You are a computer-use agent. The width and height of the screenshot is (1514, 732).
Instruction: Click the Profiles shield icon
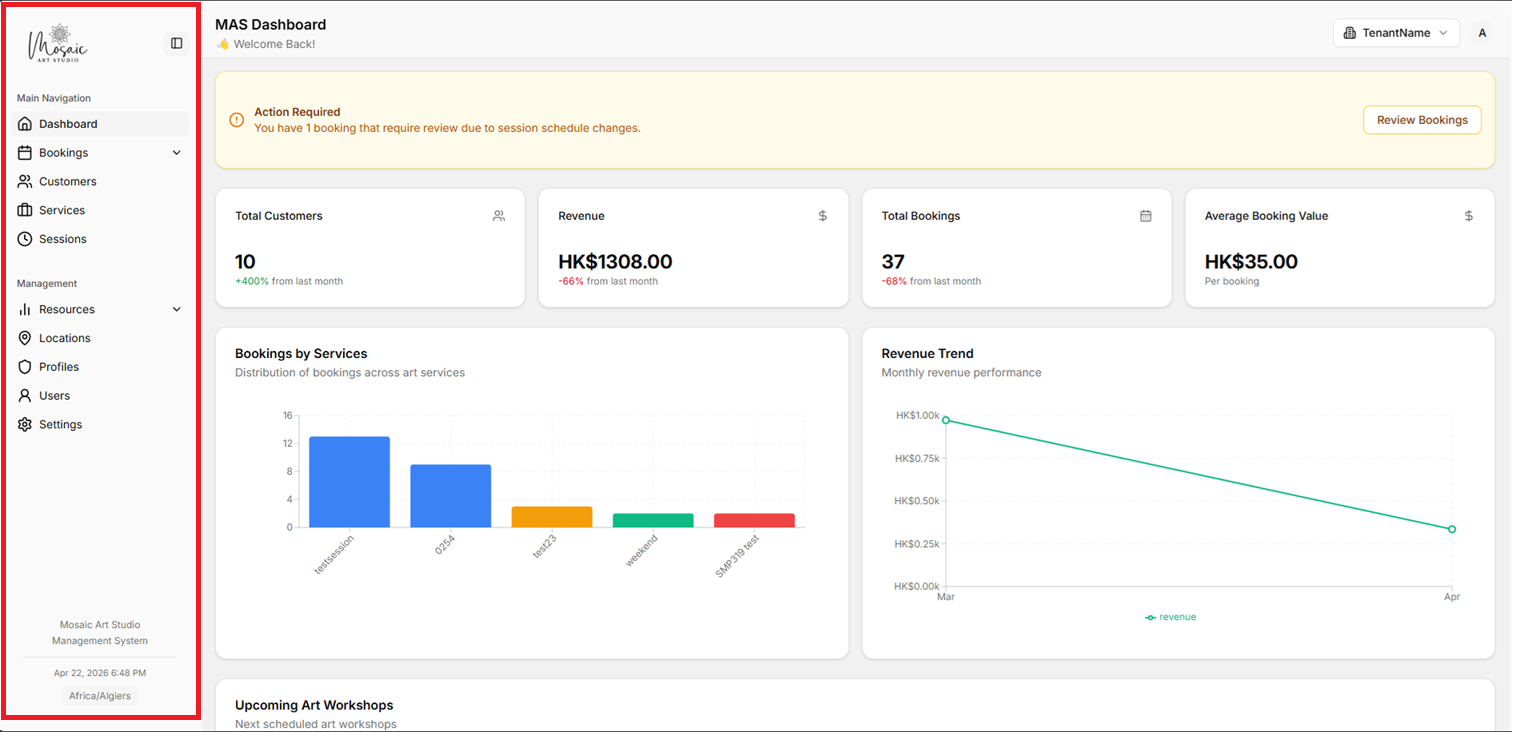pyautogui.click(x=24, y=366)
